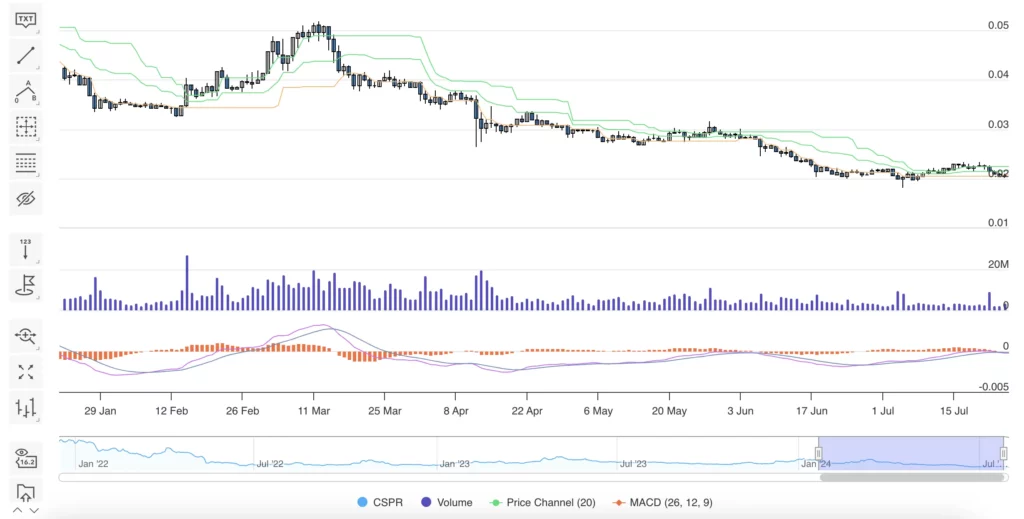This screenshot has width=1024, height=519.
Task: Open submenu arrow of the flag tool
Action: pyautogui.click(x=38, y=296)
